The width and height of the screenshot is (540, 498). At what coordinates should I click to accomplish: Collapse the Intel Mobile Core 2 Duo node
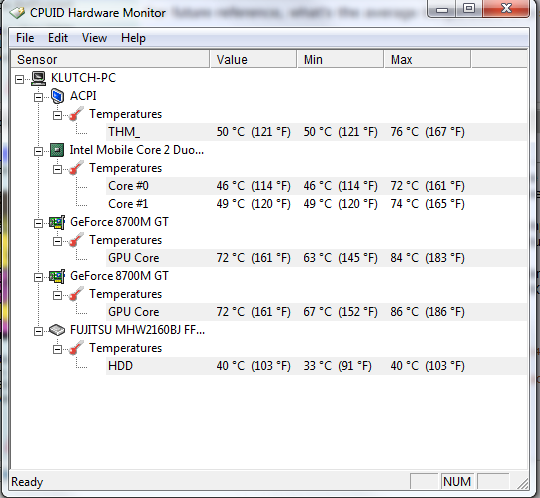pyautogui.click(x=38, y=151)
